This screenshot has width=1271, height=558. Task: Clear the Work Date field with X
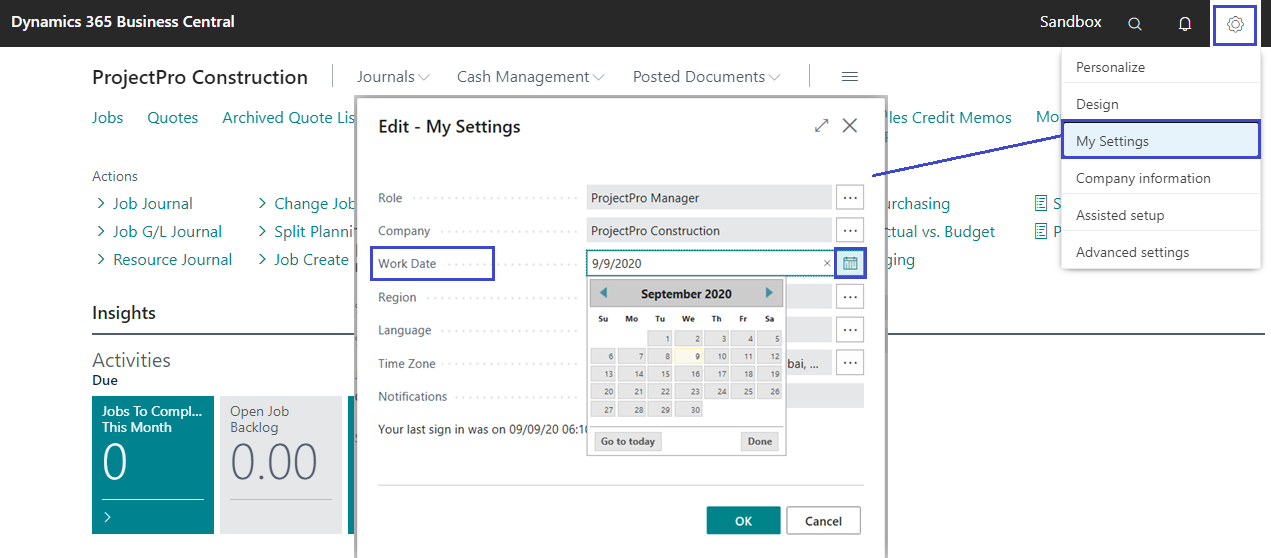(x=827, y=264)
